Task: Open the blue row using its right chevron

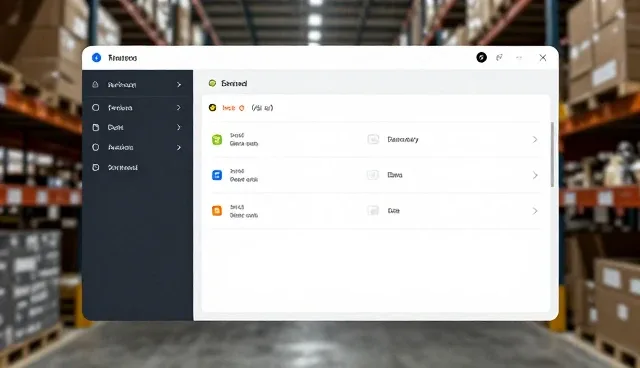Action: point(535,175)
